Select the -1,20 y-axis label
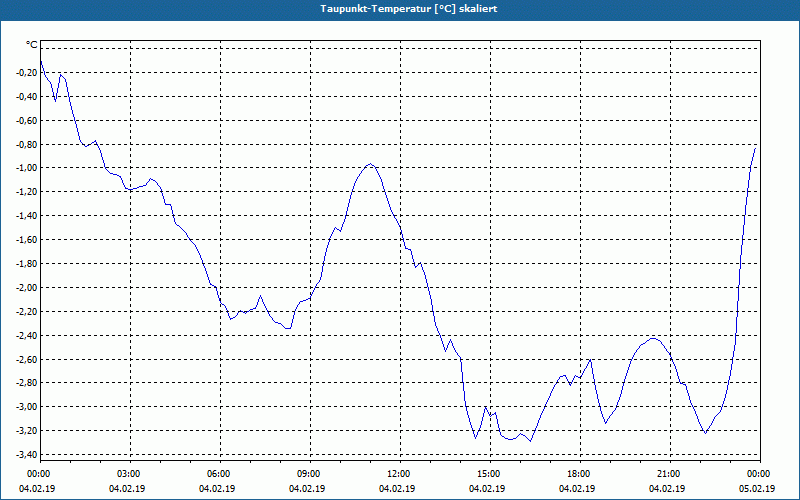This screenshot has width=800, height=500. 27,192
